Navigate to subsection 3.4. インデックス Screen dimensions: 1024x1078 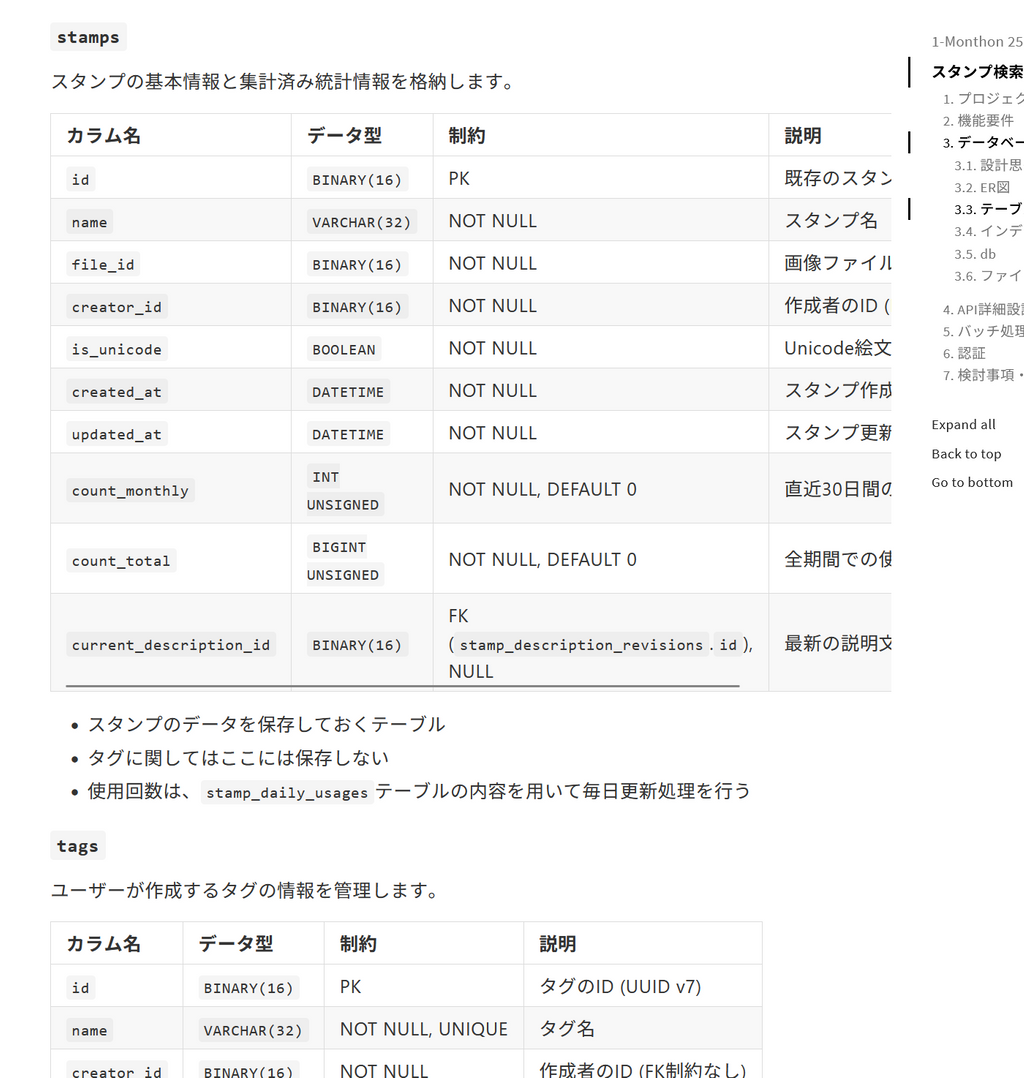tap(988, 231)
